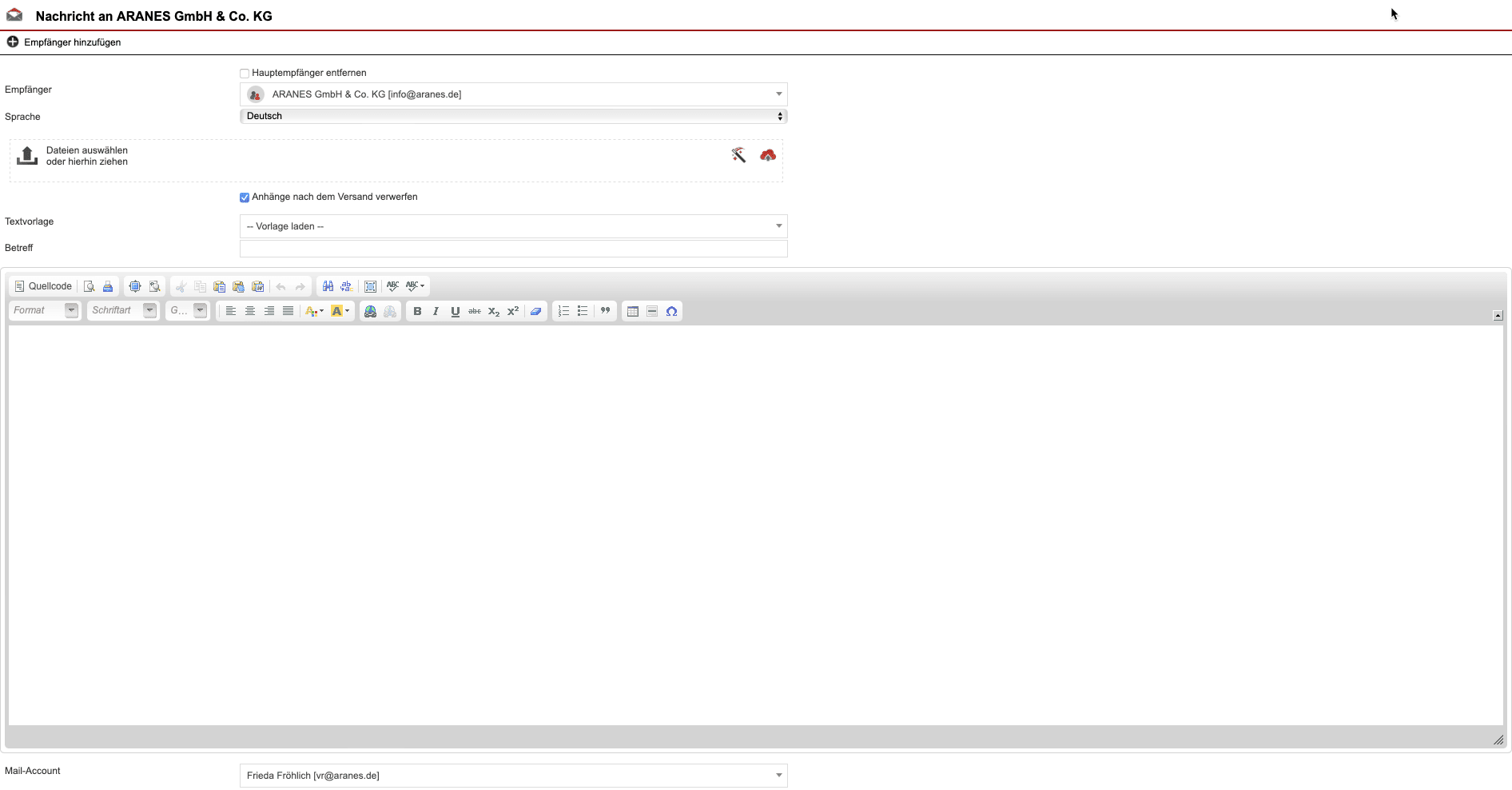Image resolution: width=1512 pixels, height=790 pixels.
Task: Click Dateien auswählen upload area
Action: [x=86, y=156]
